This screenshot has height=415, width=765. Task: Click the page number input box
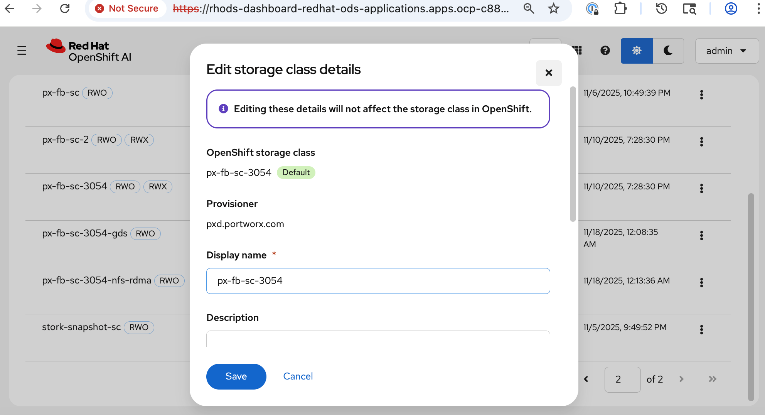623,380
